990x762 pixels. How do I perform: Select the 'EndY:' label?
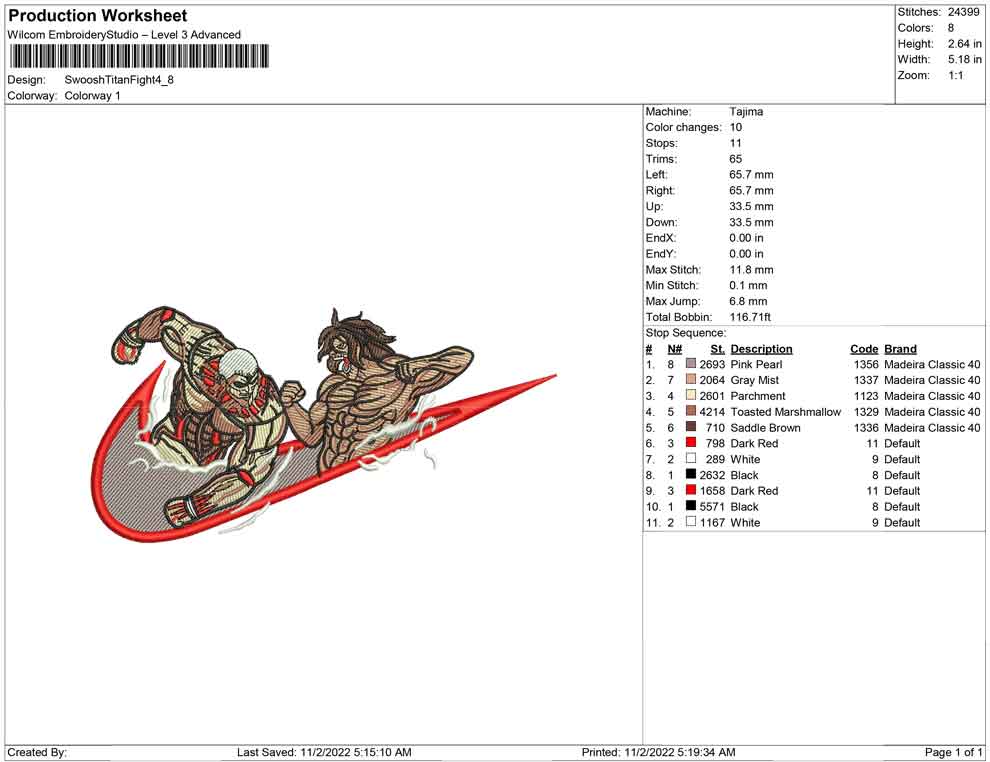660,253
